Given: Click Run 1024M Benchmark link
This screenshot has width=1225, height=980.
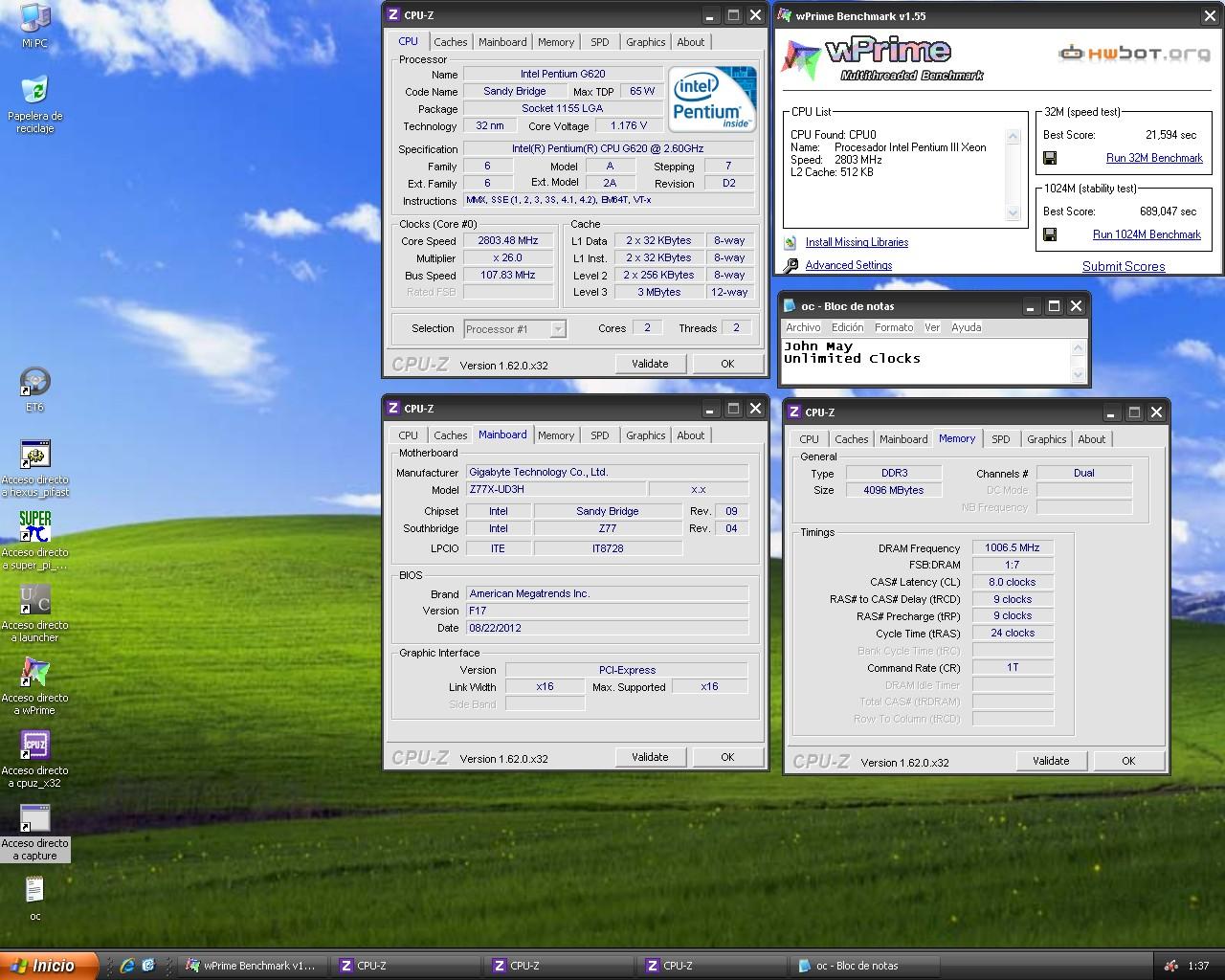Looking at the screenshot, I should 1147,234.
